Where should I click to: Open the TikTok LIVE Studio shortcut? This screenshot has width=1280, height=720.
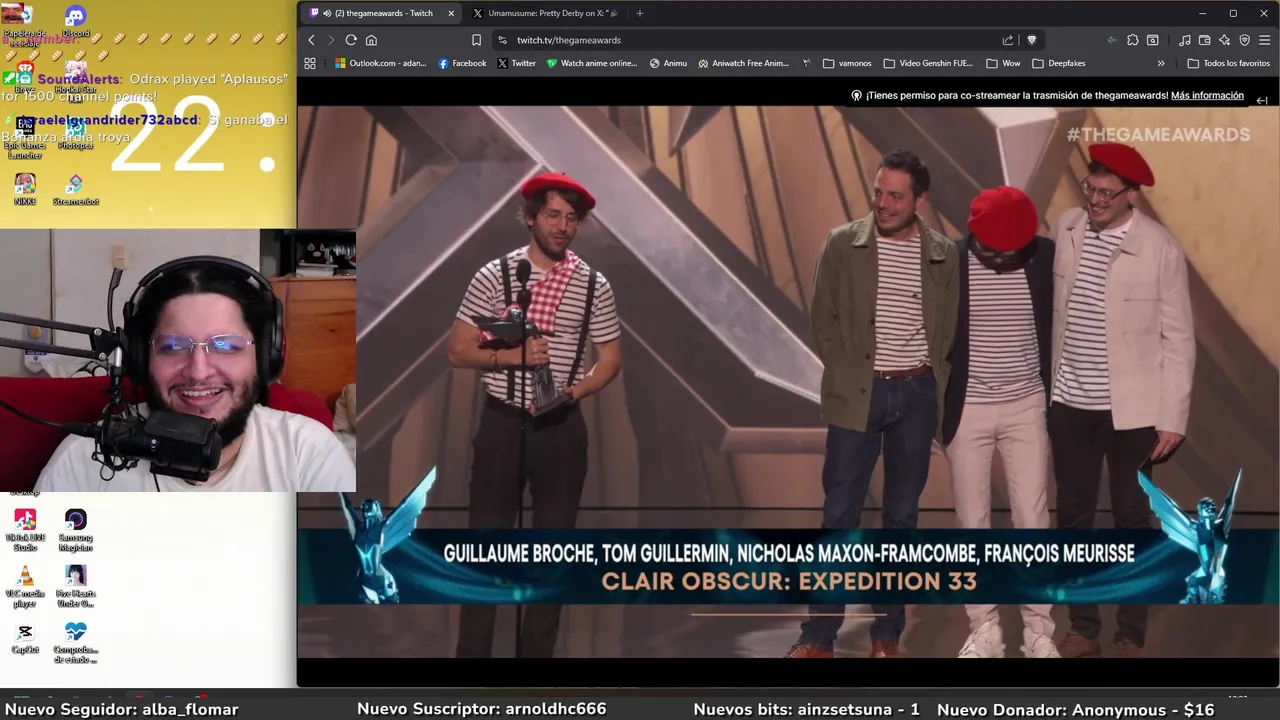[24, 530]
